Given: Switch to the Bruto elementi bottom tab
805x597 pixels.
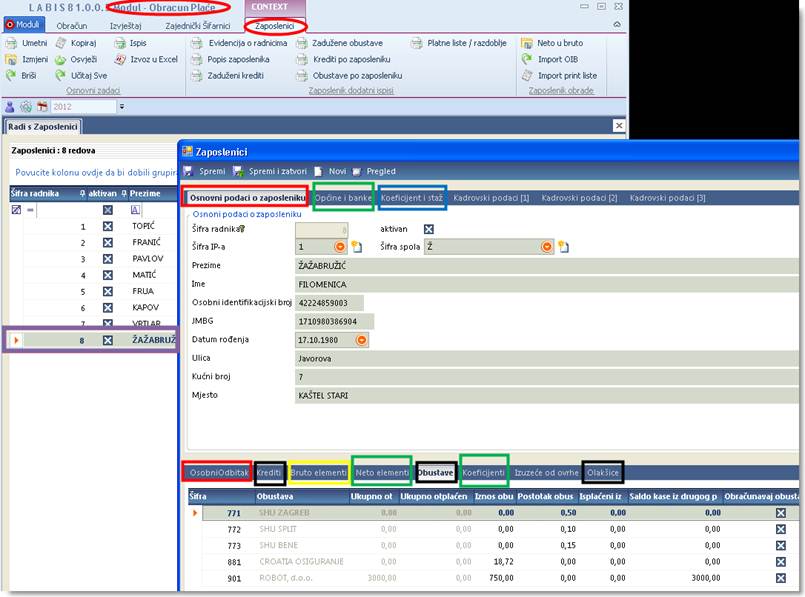Looking at the screenshot, I should [x=319, y=473].
